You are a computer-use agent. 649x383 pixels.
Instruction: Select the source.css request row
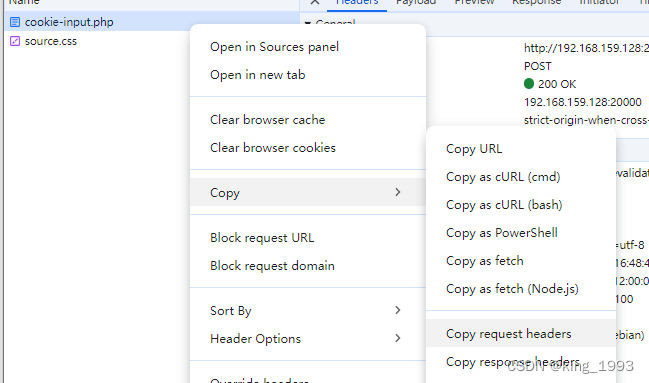point(152,41)
